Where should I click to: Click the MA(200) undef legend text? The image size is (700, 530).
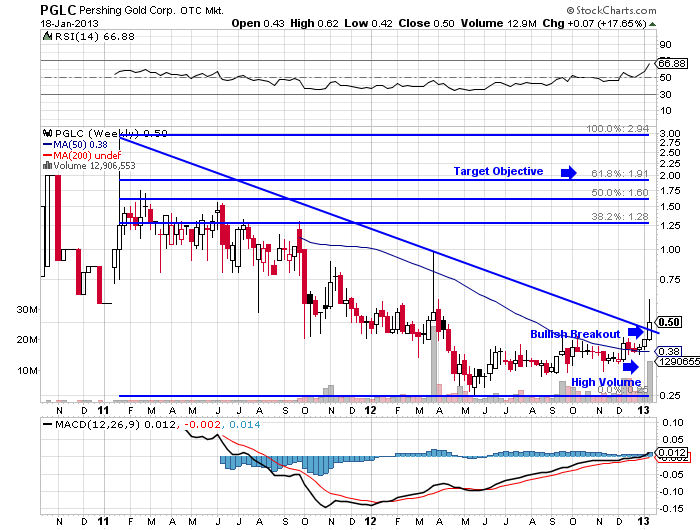click(87, 155)
